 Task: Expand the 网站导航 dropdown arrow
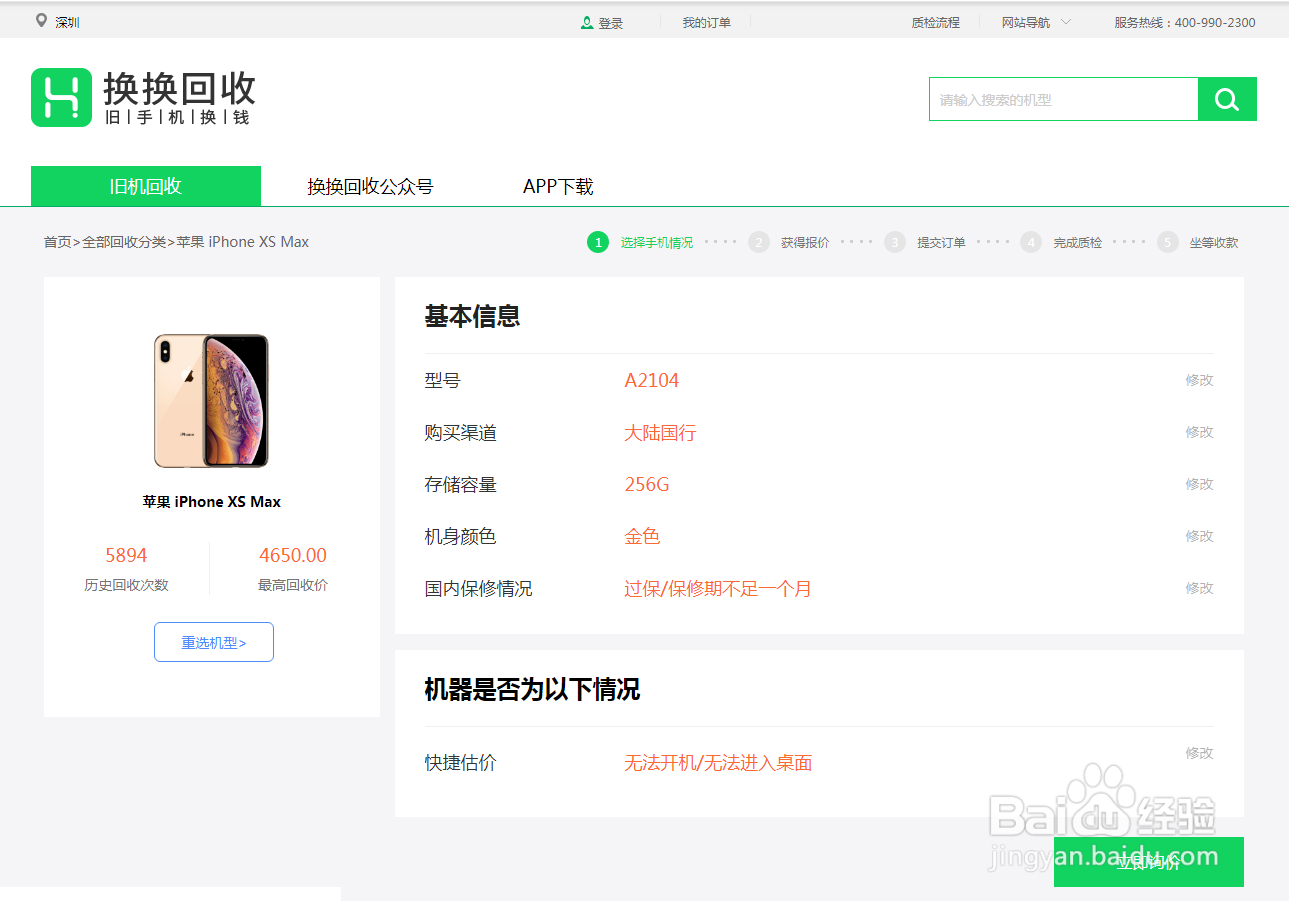(1066, 22)
